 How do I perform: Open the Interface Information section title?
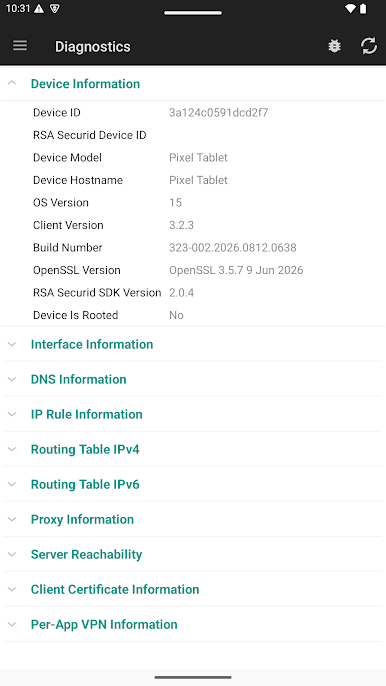point(92,344)
